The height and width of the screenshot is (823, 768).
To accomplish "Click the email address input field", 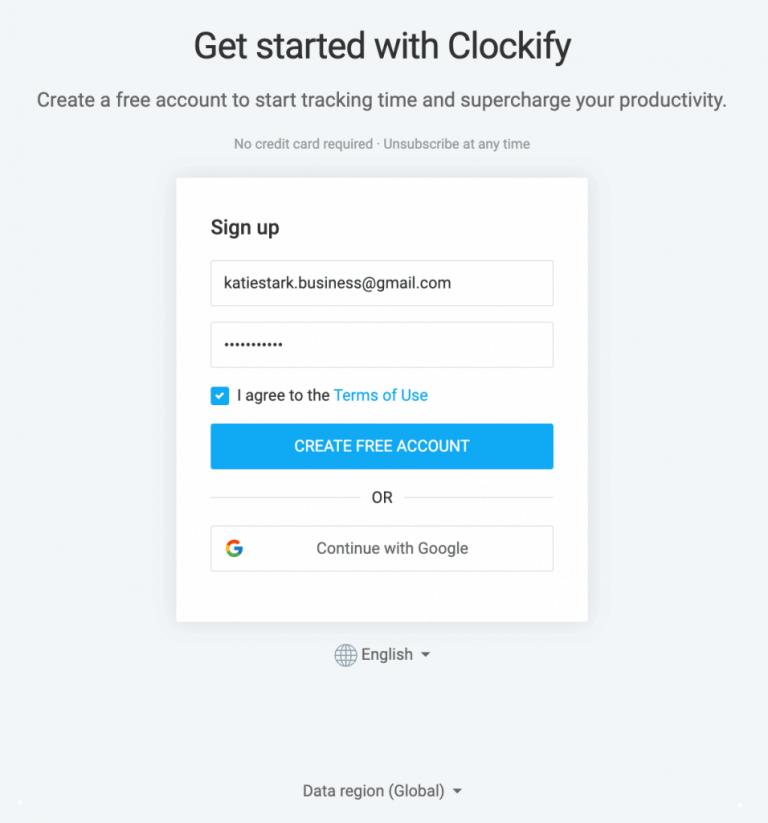I will click(382, 283).
